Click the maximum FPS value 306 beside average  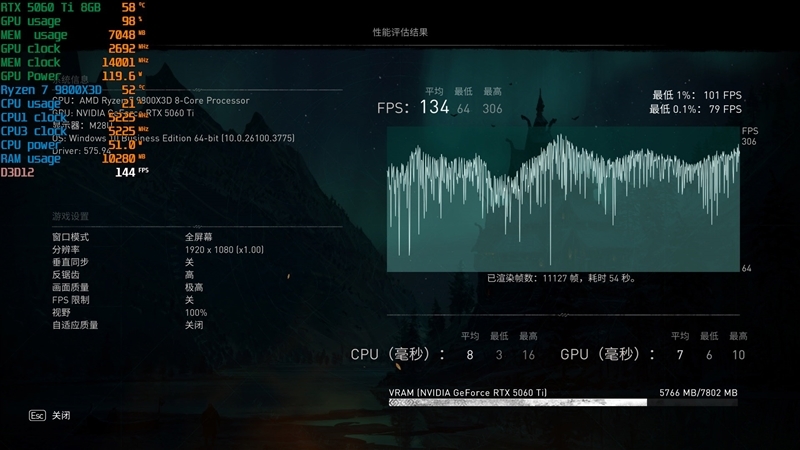tap(492, 109)
